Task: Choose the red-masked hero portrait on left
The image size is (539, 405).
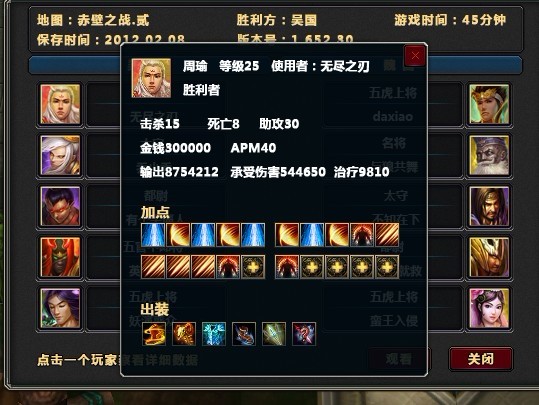Action: [x=60, y=206]
